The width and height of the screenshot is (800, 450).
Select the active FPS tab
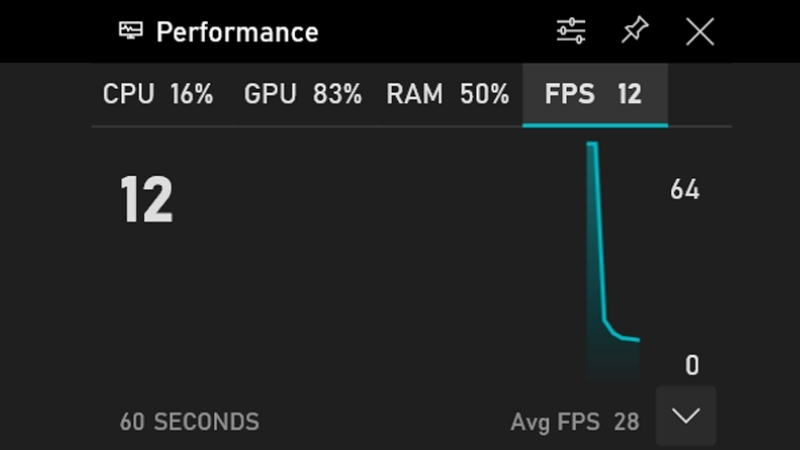point(594,95)
